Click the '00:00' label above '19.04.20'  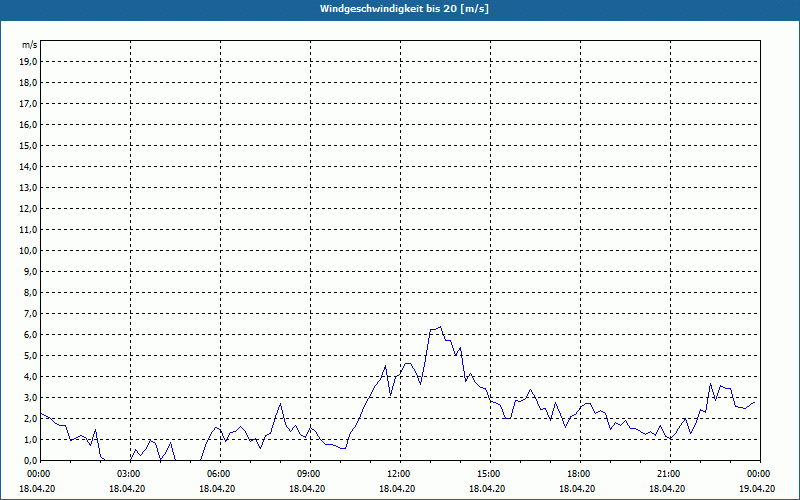click(x=760, y=474)
